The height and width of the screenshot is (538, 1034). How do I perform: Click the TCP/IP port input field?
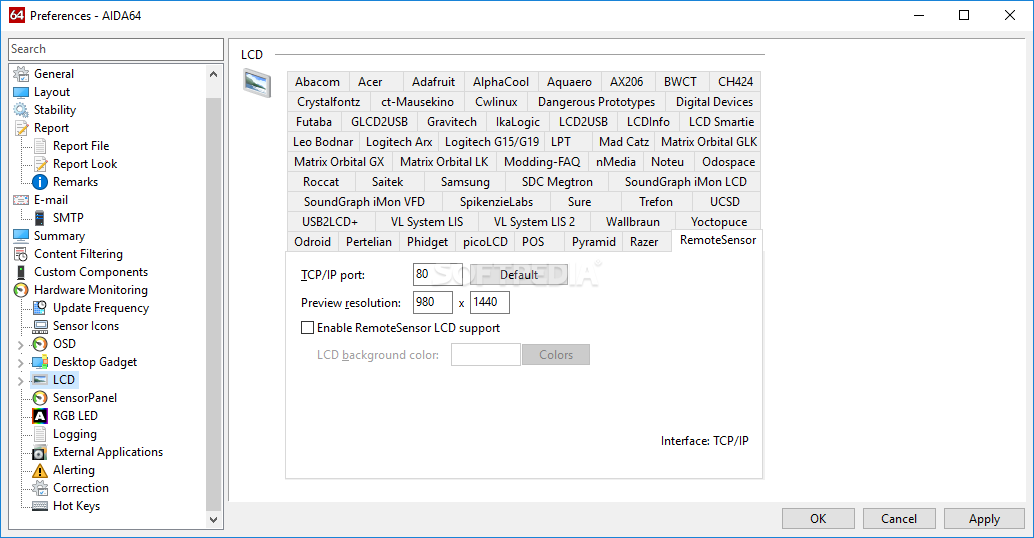pos(438,275)
